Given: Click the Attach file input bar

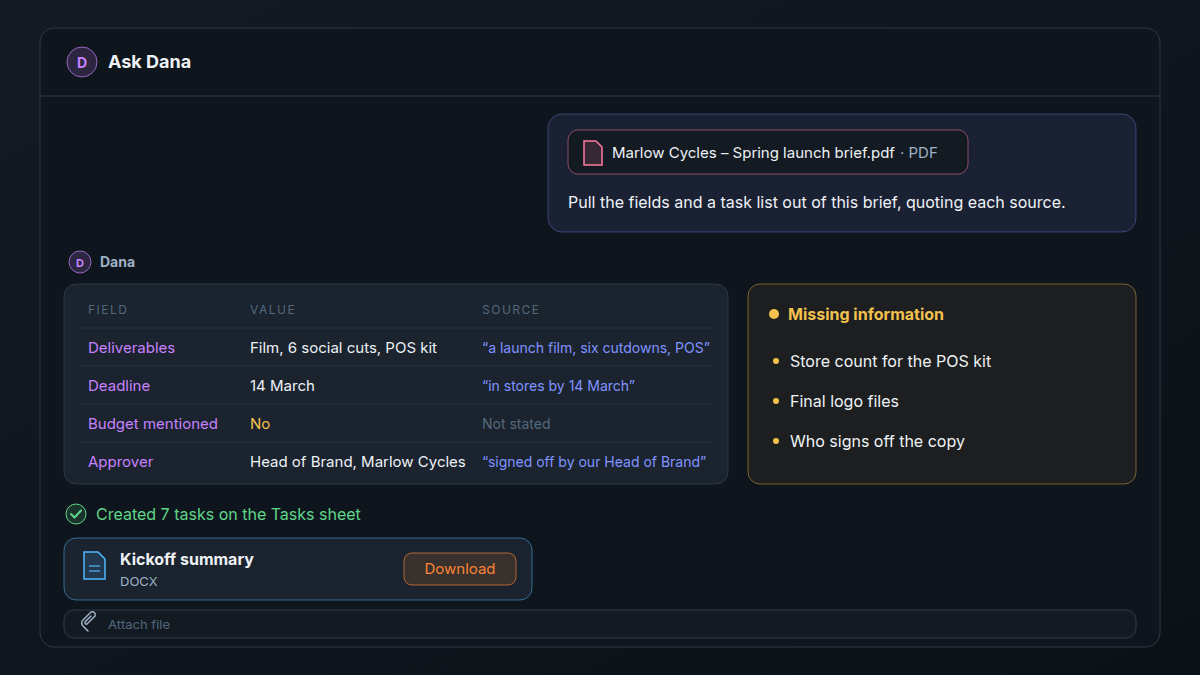Looking at the screenshot, I should coord(600,624).
